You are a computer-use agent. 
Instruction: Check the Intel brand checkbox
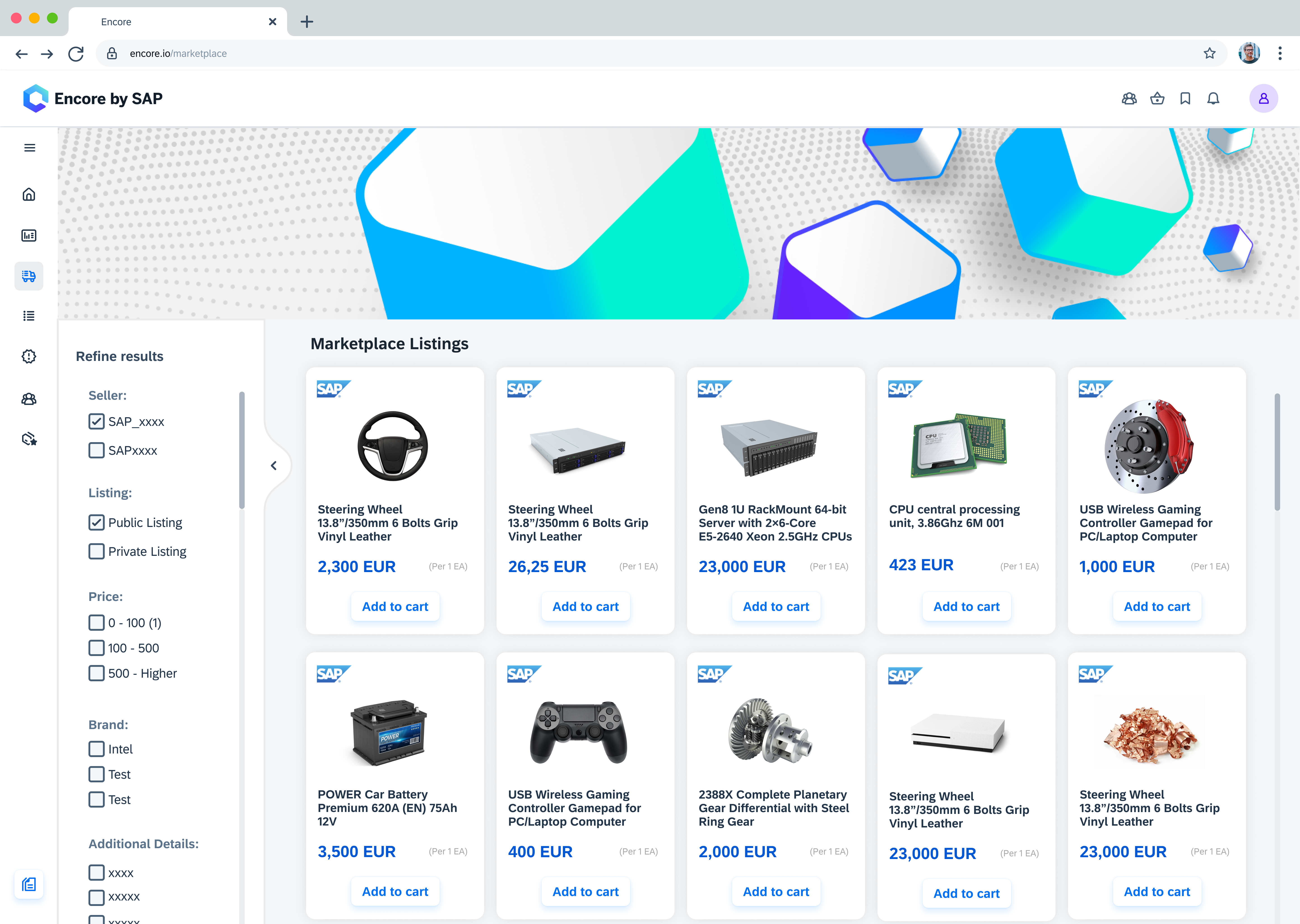coord(97,749)
